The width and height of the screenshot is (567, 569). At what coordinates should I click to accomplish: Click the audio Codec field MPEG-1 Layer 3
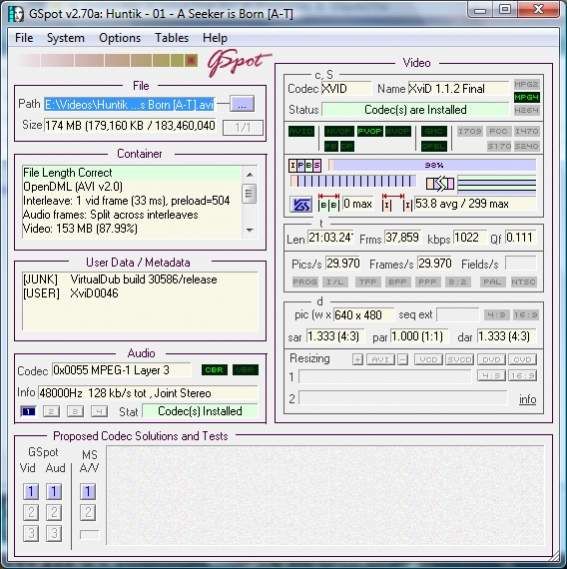point(121,370)
